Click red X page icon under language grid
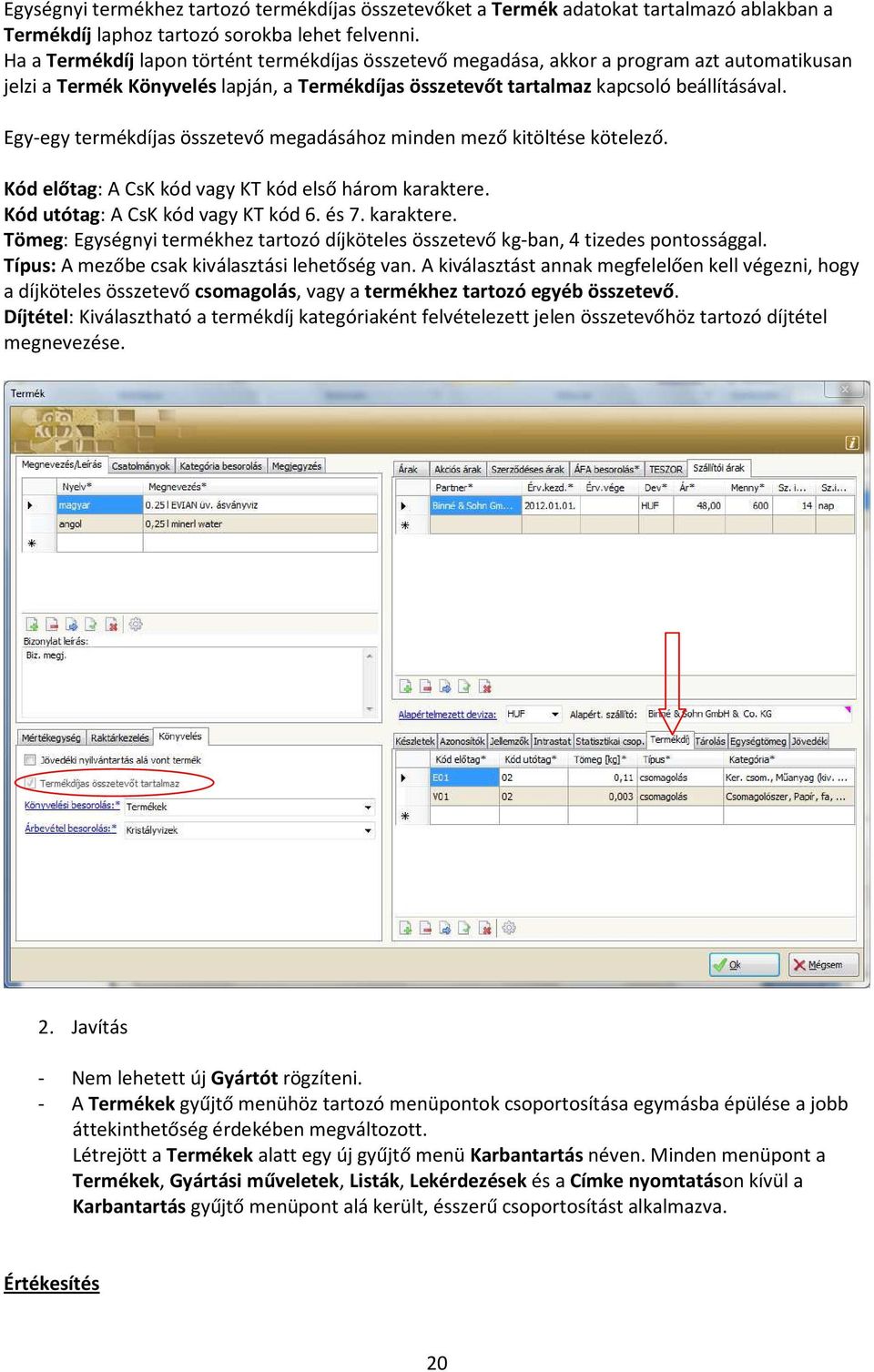This screenshot has height=1372, width=874. point(112,625)
